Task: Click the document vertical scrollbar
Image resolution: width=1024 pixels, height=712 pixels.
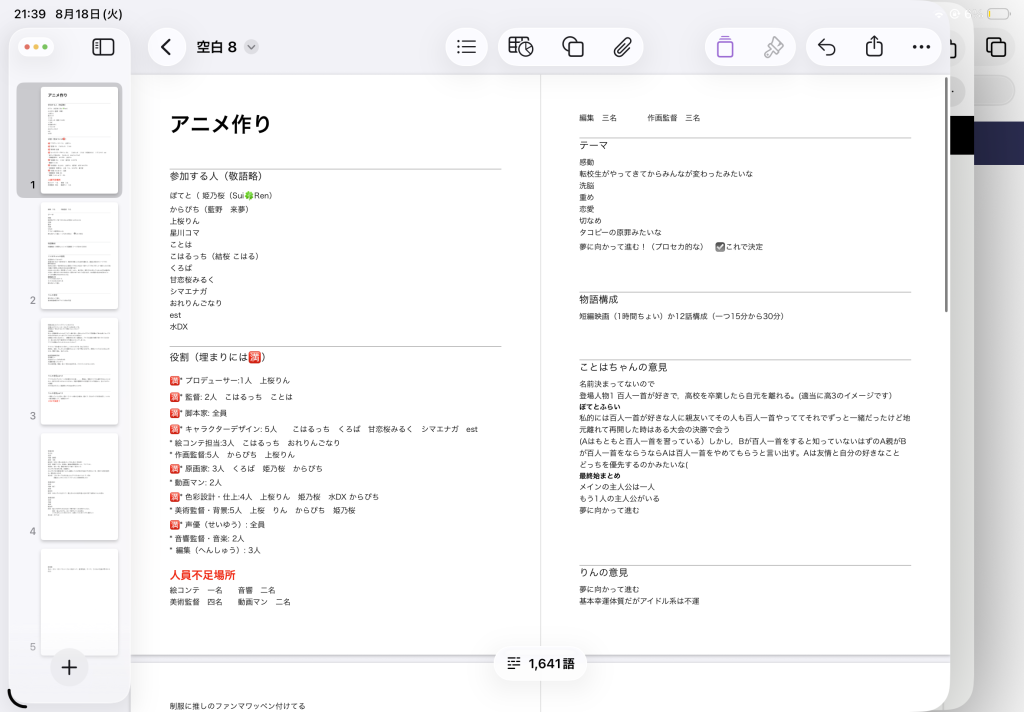Action: pos(946,195)
